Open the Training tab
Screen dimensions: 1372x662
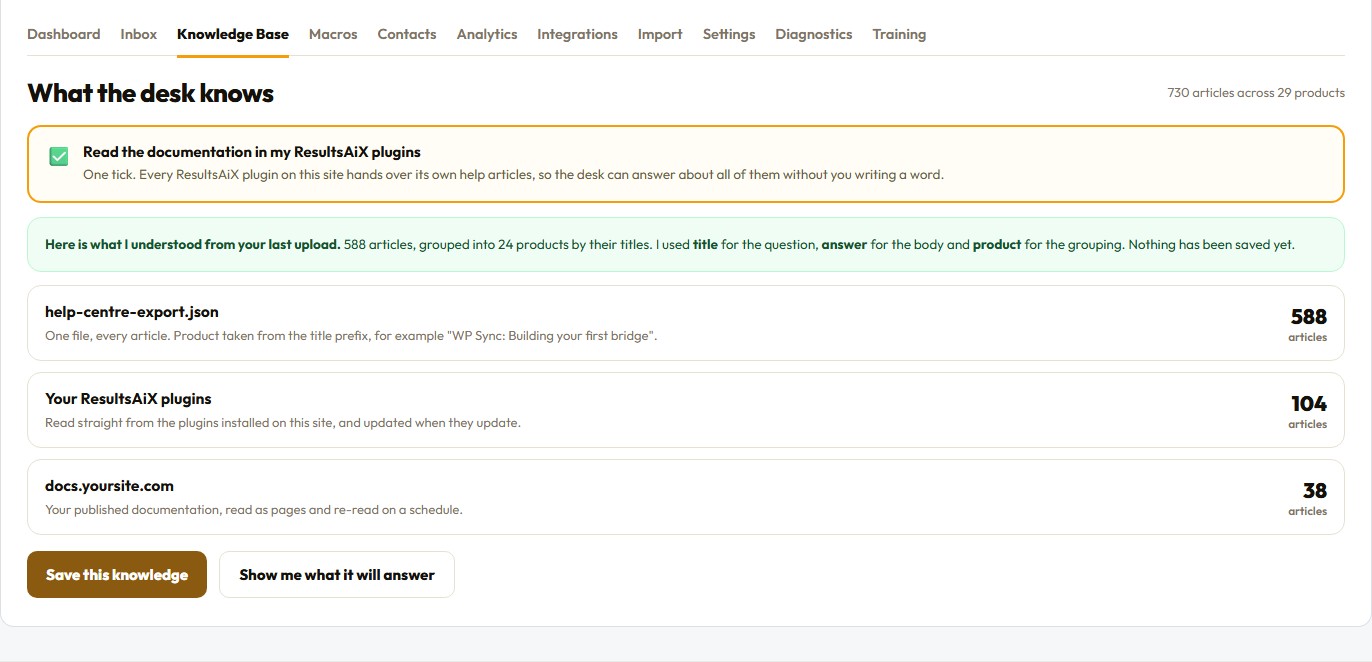tap(899, 34)
